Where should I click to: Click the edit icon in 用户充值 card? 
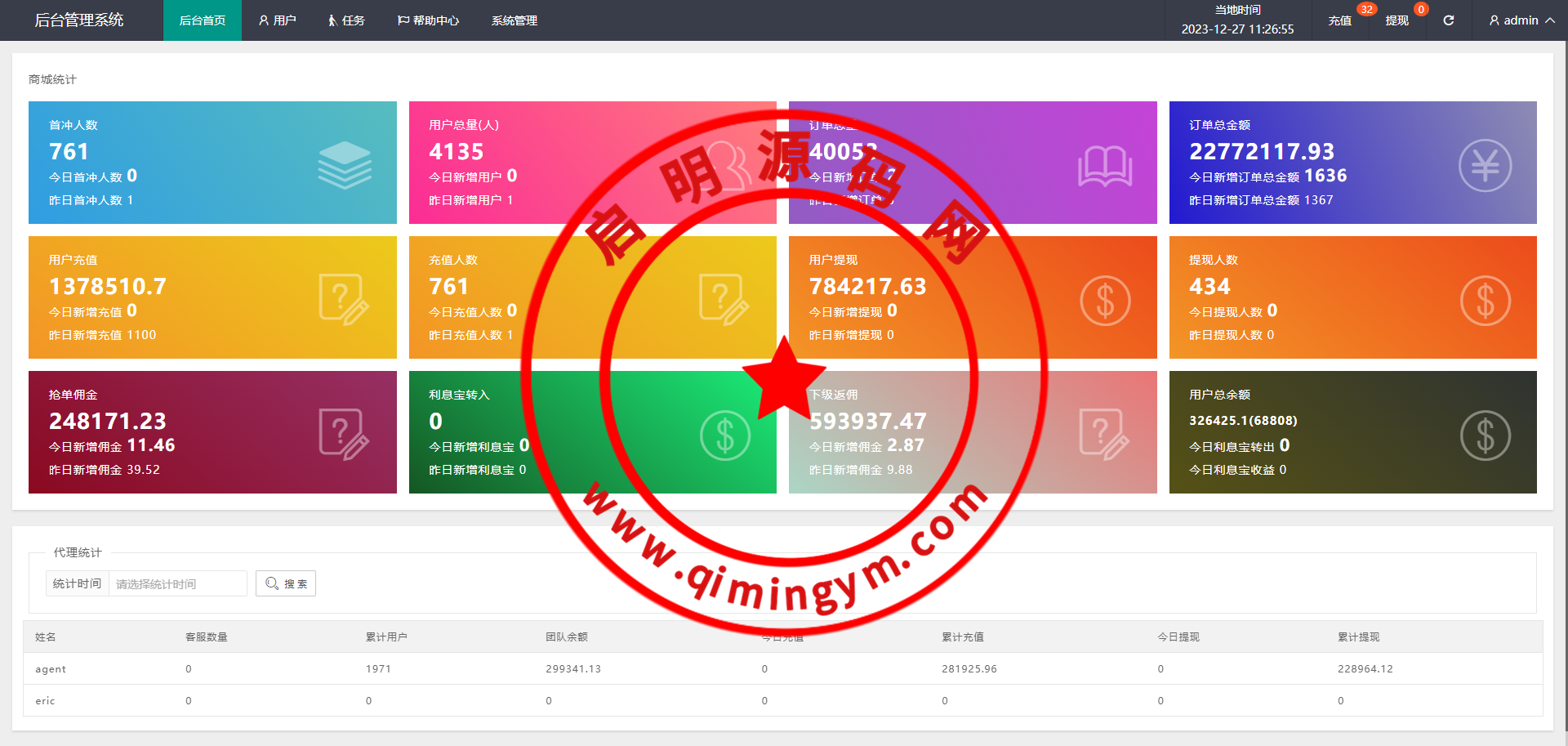[344, 300]
